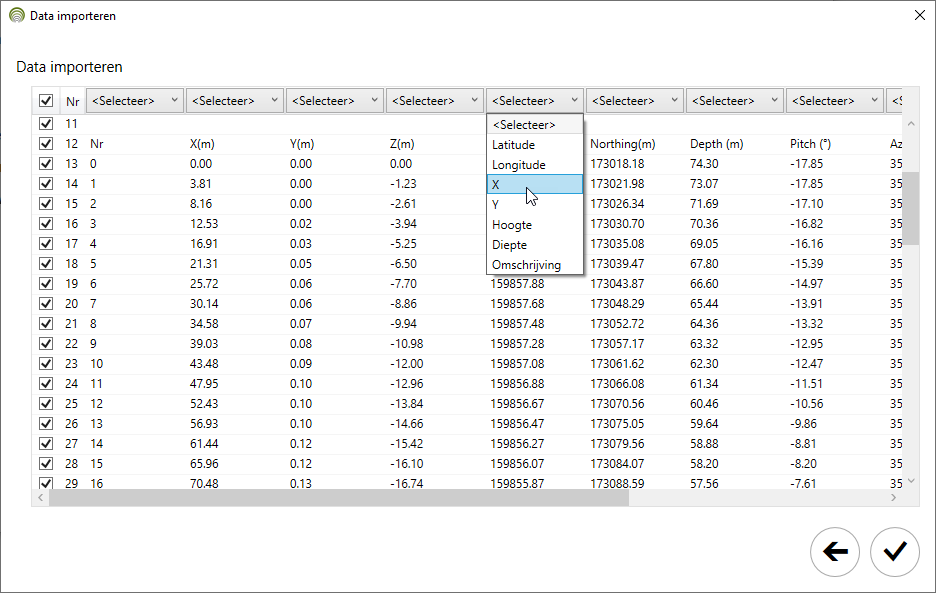Image resolution: width=936 pixels, height=593 pixels.
Task: Uncheck the checkbox for row 27
Action: [46, 444]
